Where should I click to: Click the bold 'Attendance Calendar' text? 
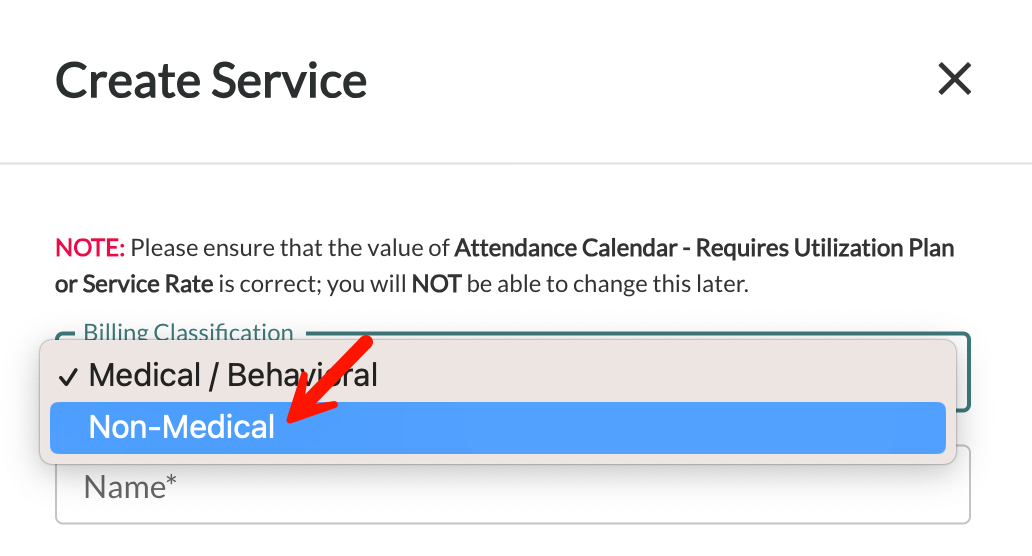[x=566, y=248]
